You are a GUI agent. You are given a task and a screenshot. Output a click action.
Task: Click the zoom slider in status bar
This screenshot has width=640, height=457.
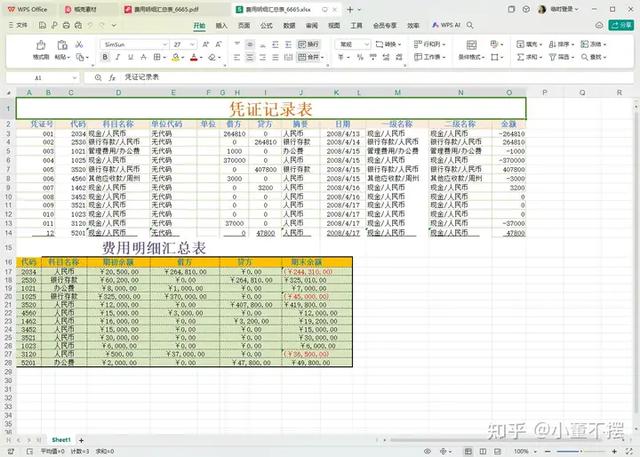pos(581,451)
